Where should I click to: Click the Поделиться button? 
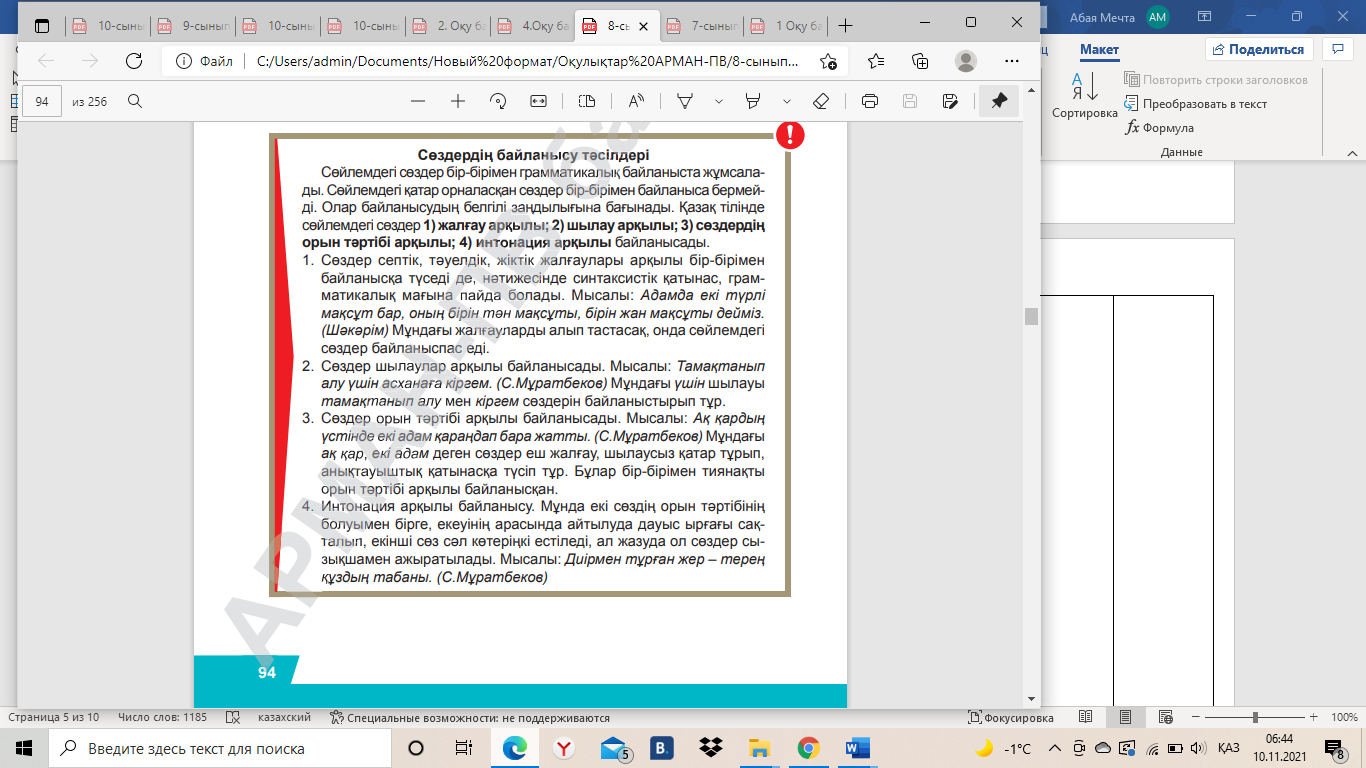pyautogui.click(x=1258, y=49)
